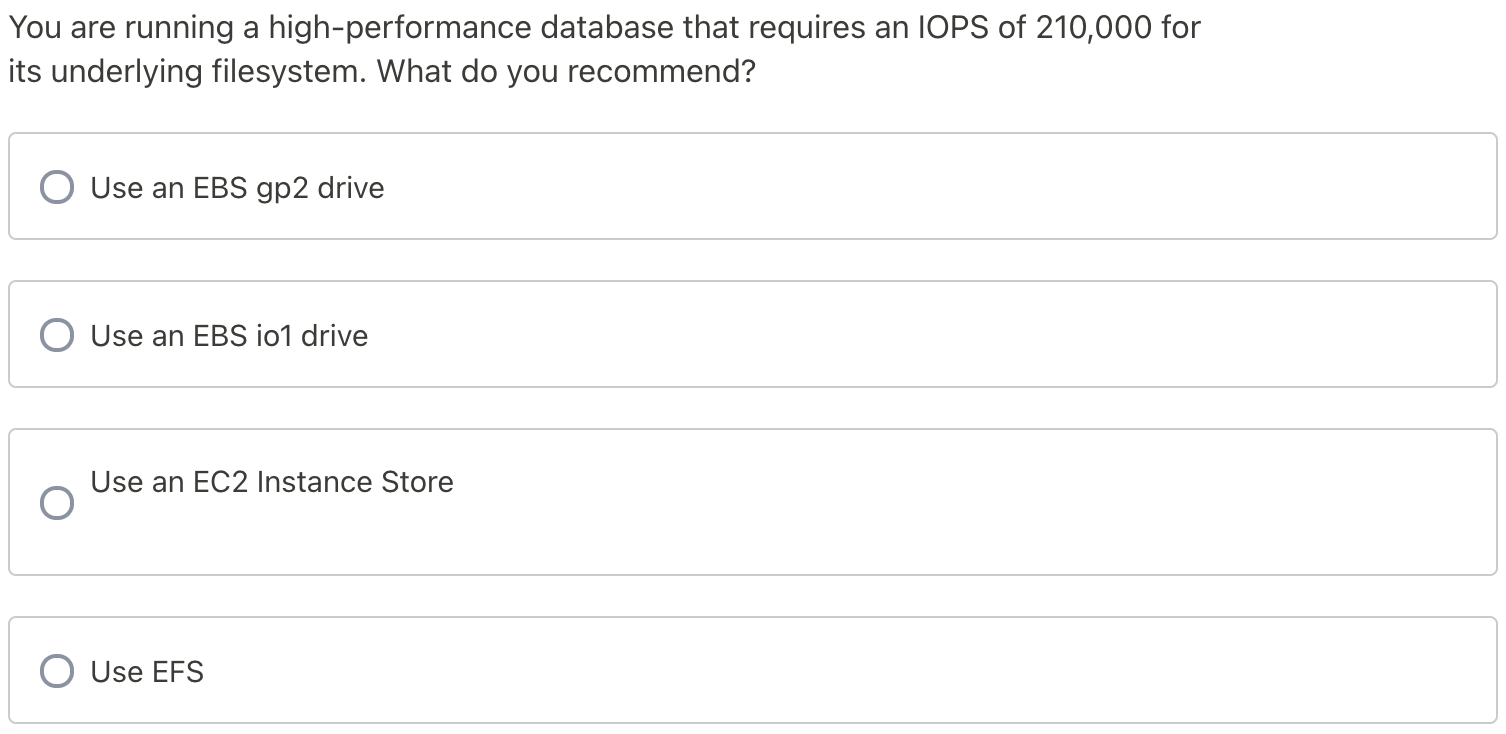This screenshot has height=734, width=1506.
Task: Click the "Use an EBS gp2 drive" label
Action: [x=237, y=188]
